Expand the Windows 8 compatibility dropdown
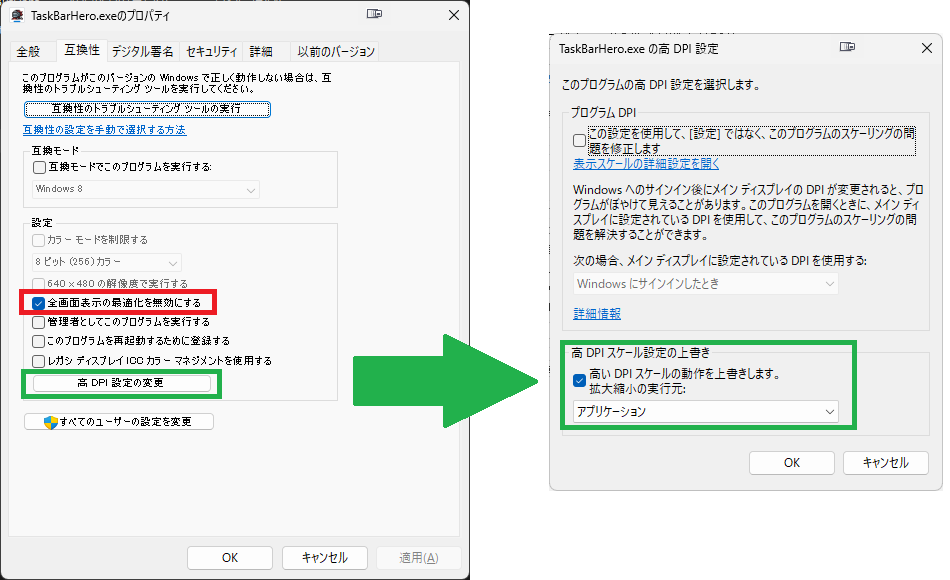950x580 pixels. coord(145,190)
